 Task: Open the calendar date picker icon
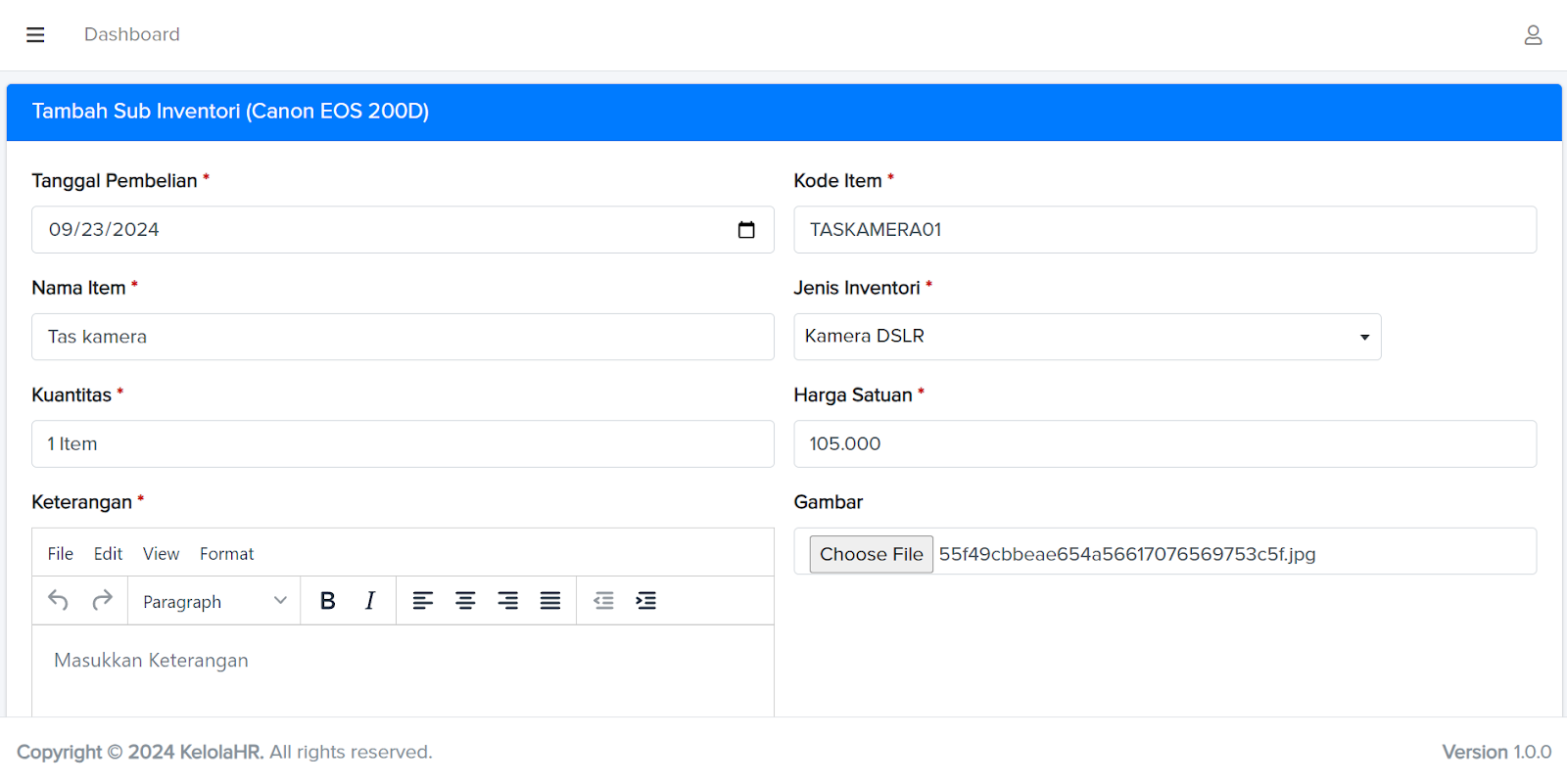click(746, 230)
